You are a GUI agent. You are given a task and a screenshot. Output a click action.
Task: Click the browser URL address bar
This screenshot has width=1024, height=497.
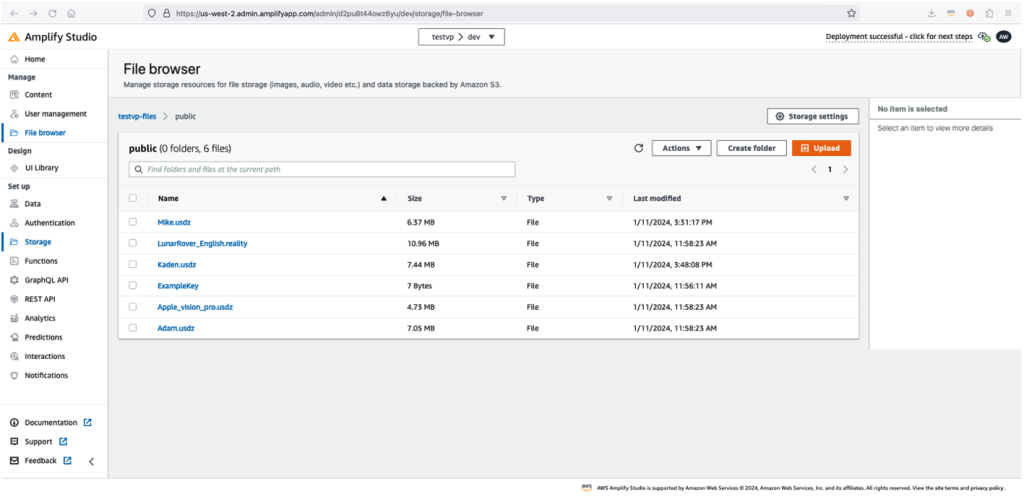coord(501,13)
